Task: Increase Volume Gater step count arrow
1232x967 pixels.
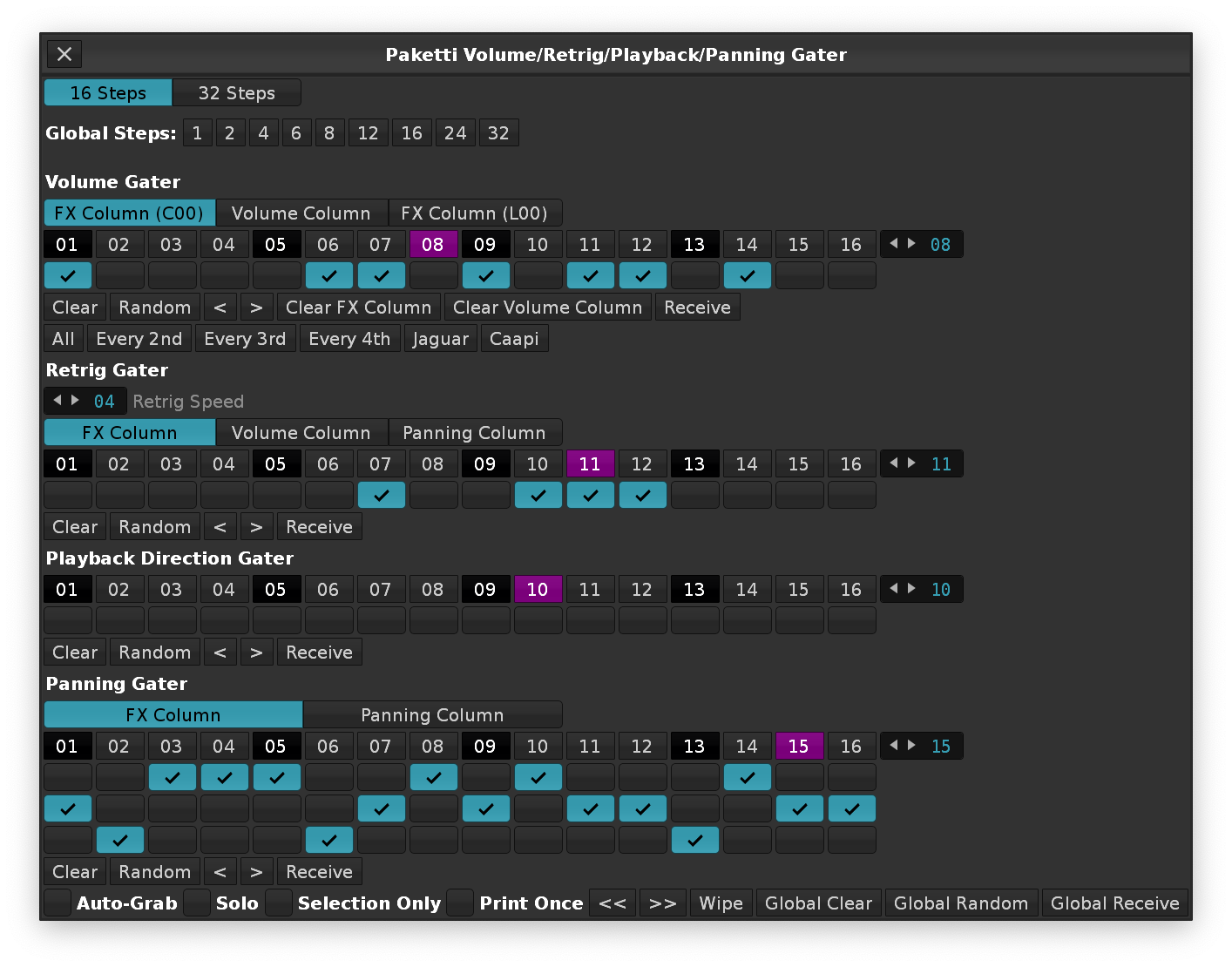Action: (x=911, y=244)
